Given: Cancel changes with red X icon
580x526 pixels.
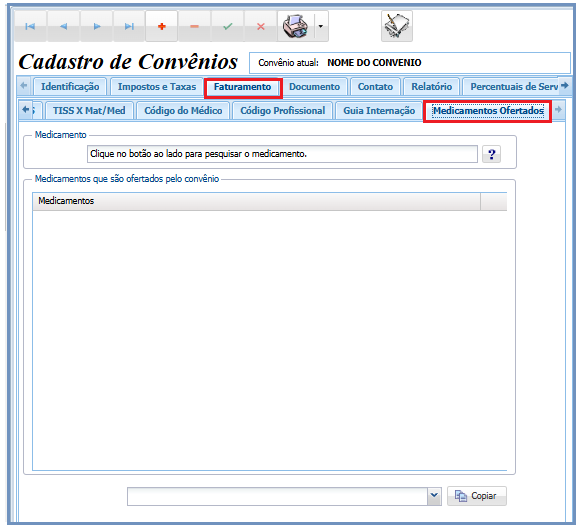Looking at the screenshot, I should 261,26.
